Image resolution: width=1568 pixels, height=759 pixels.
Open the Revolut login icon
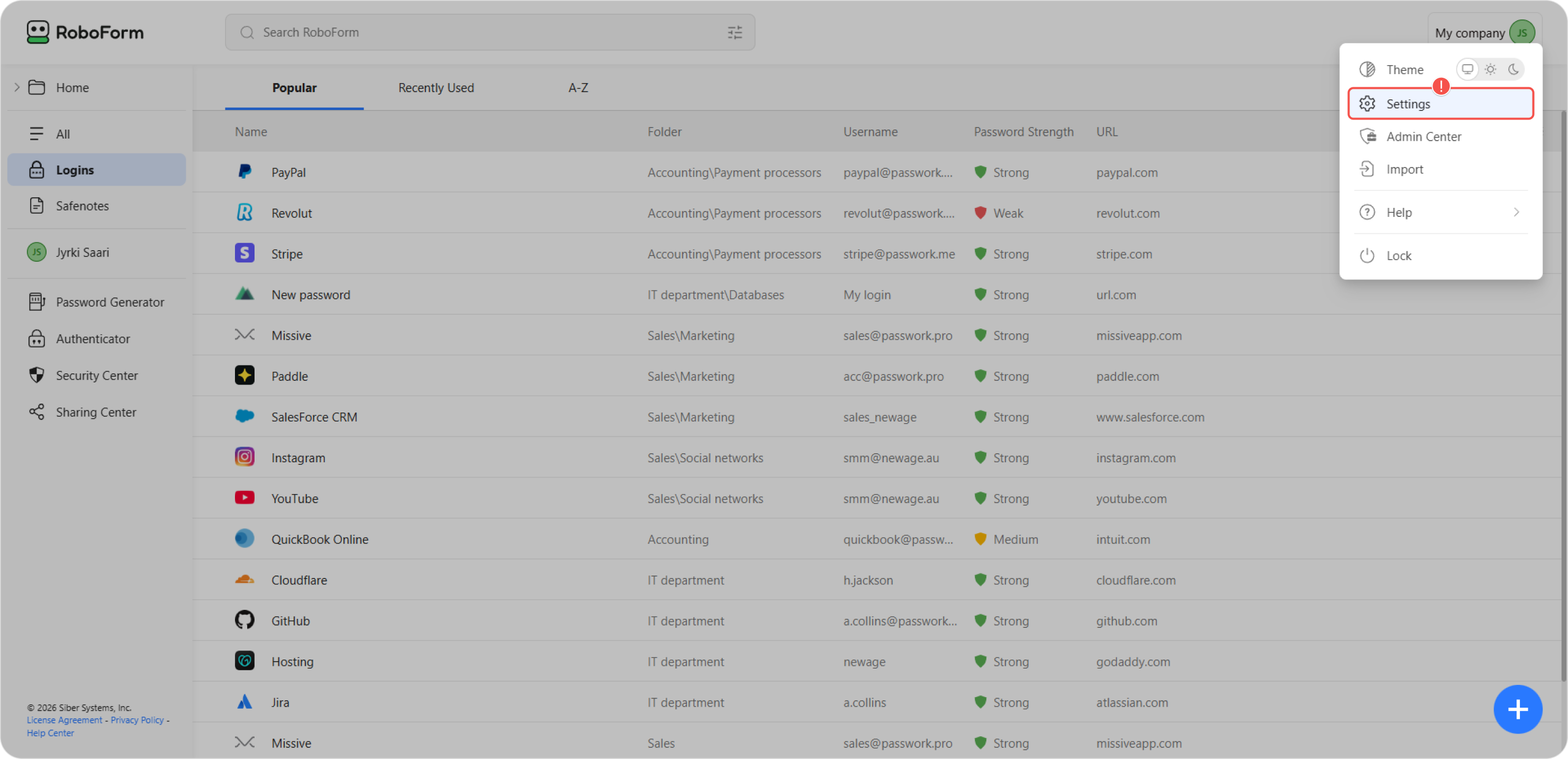click(244, 213)
